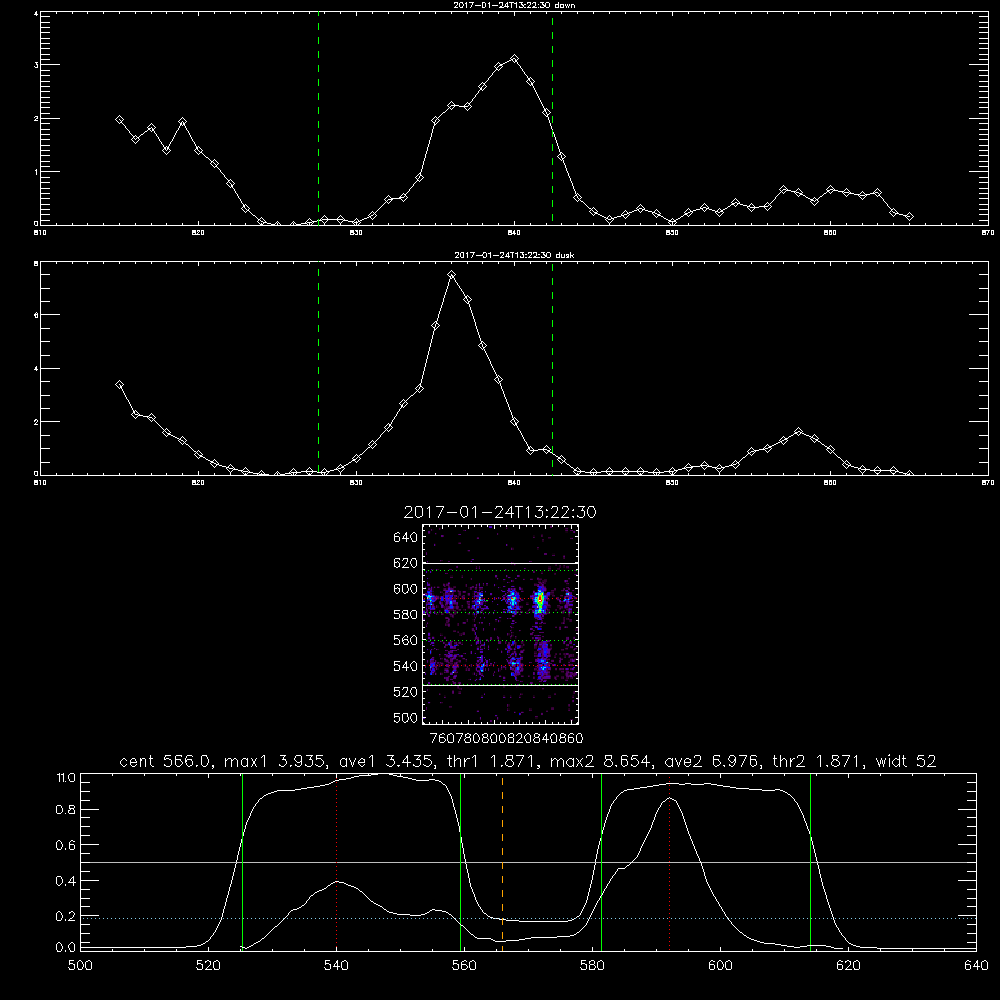
Task: Click the highest diamond marker in dawn plot
Action: (x=515, y=59)
